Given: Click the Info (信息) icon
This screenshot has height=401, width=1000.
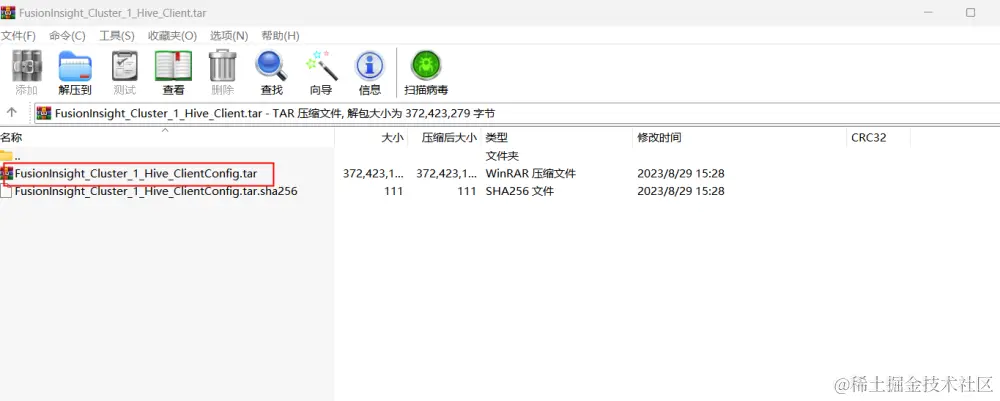Looking at the screenshot, I should click(370, 66).
